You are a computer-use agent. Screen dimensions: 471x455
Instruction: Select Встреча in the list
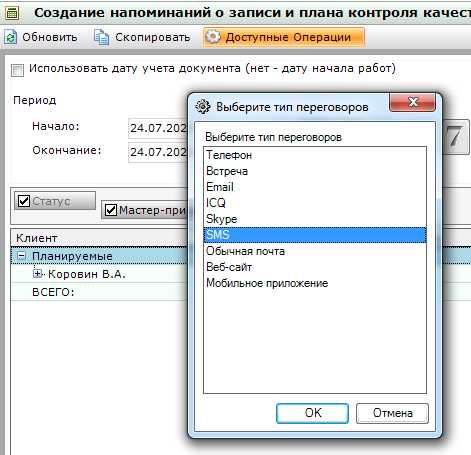coord(315,171)
